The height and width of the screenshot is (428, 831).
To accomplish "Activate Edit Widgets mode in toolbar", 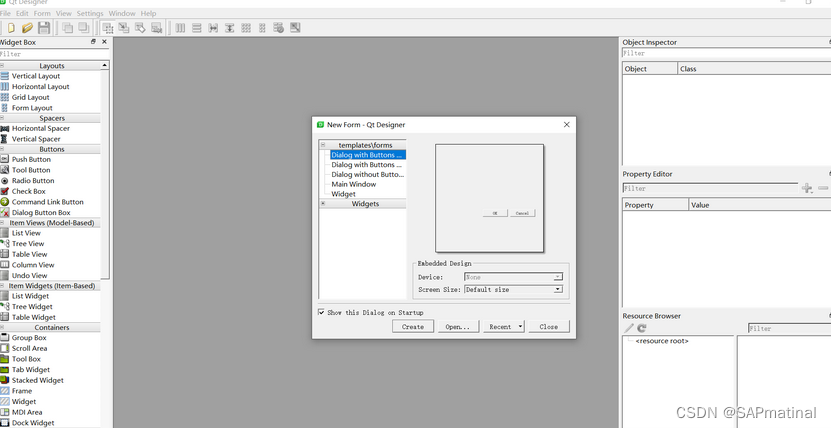I will point(108,28).
